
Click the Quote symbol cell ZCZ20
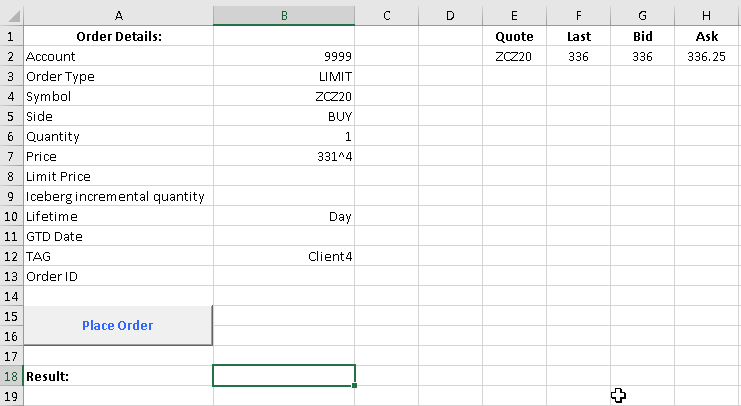(514, 57)
